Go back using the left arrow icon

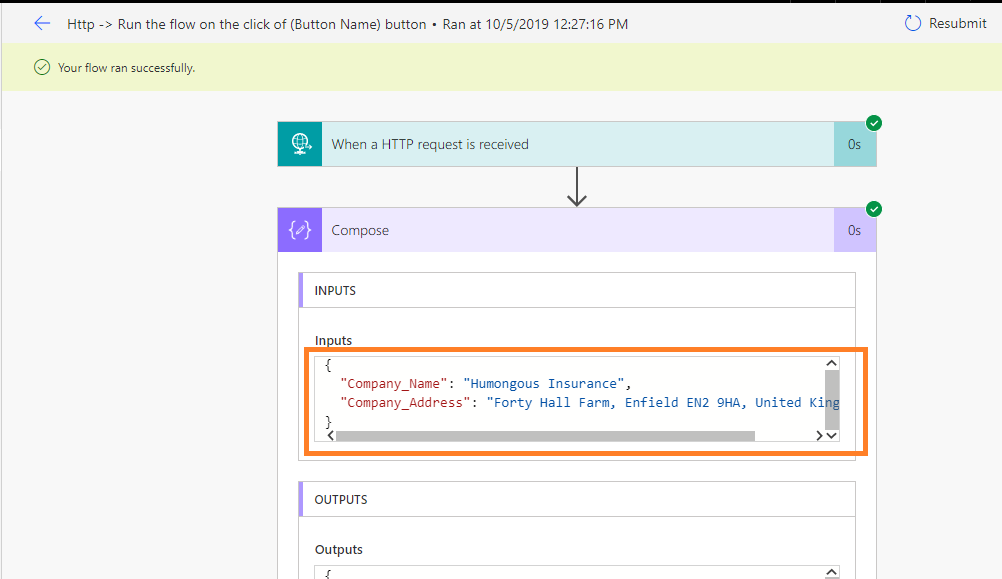click(42, 24)
